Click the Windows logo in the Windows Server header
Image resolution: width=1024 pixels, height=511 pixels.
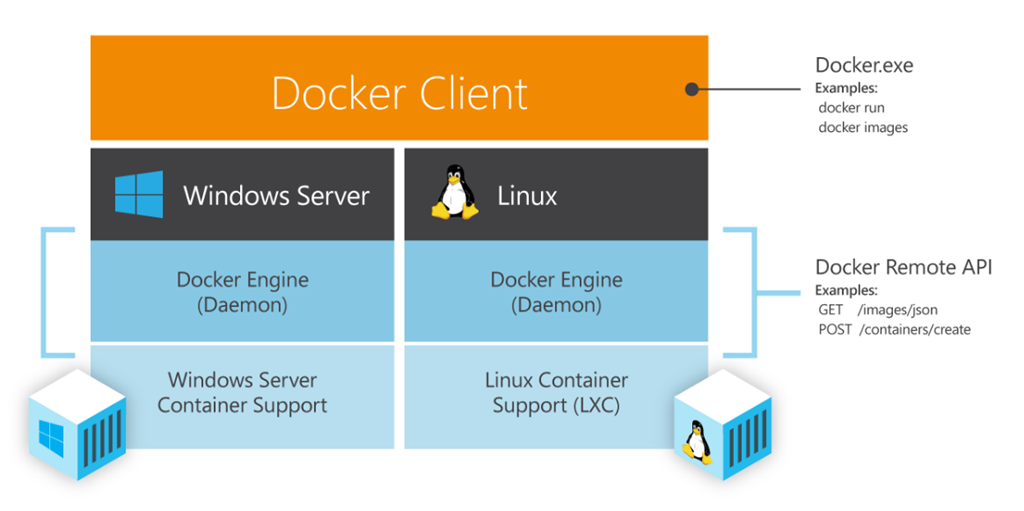[x=139, y=194]
